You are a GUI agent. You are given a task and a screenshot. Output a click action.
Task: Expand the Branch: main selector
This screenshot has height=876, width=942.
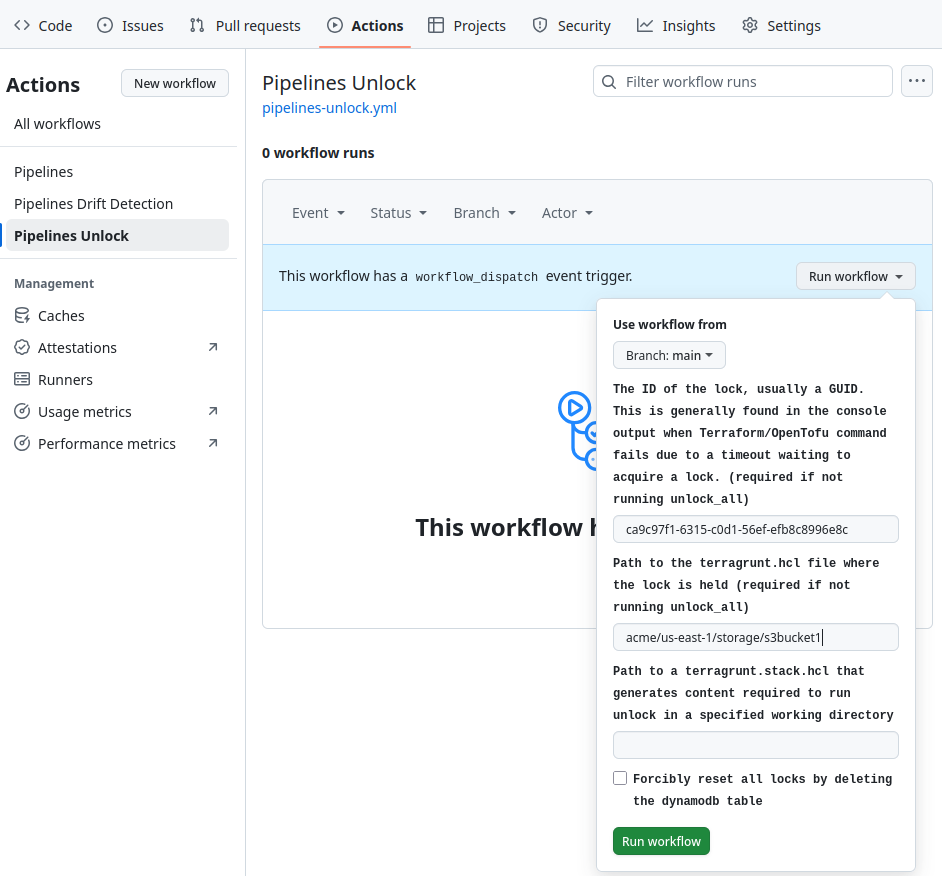point(669,355)
